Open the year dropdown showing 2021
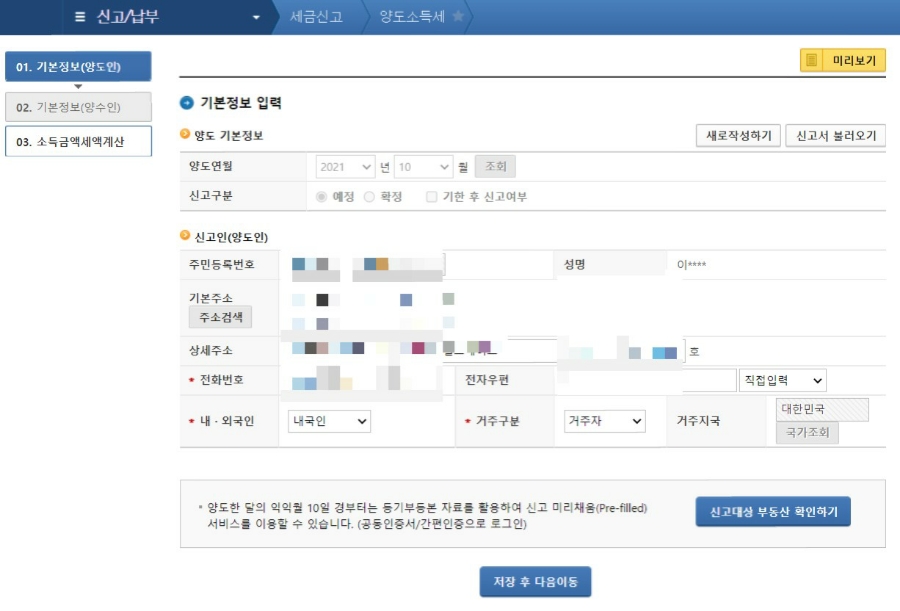Screen dimensions: 900x611 pos(344,166)
